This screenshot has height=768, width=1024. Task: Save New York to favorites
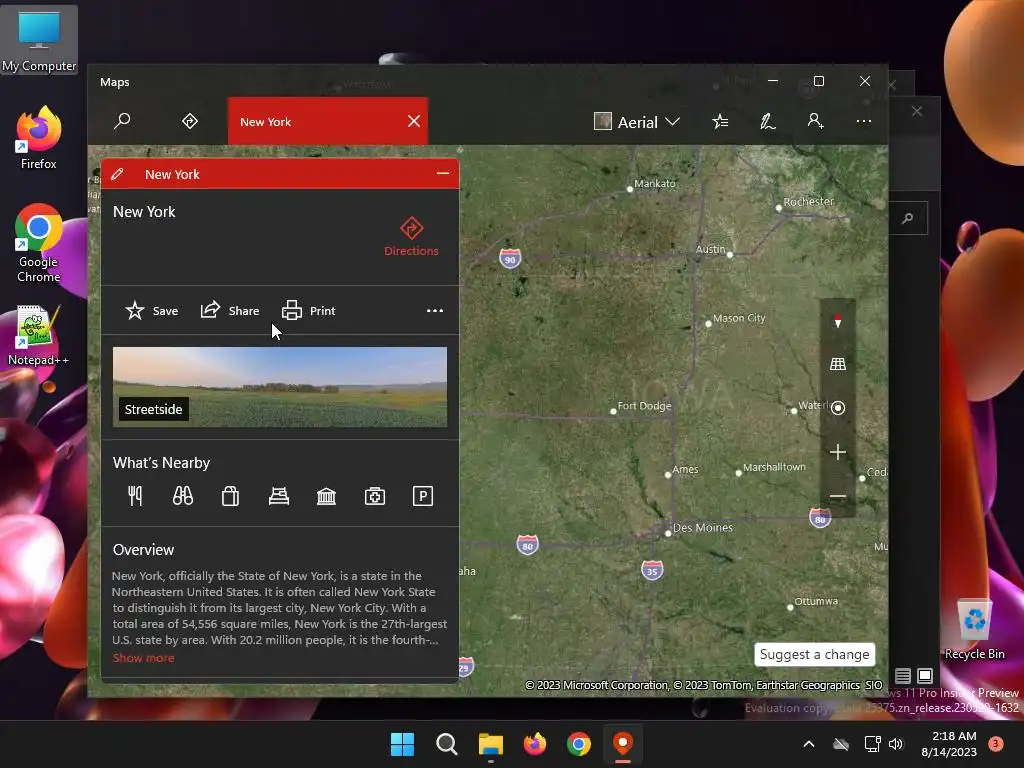152,311
